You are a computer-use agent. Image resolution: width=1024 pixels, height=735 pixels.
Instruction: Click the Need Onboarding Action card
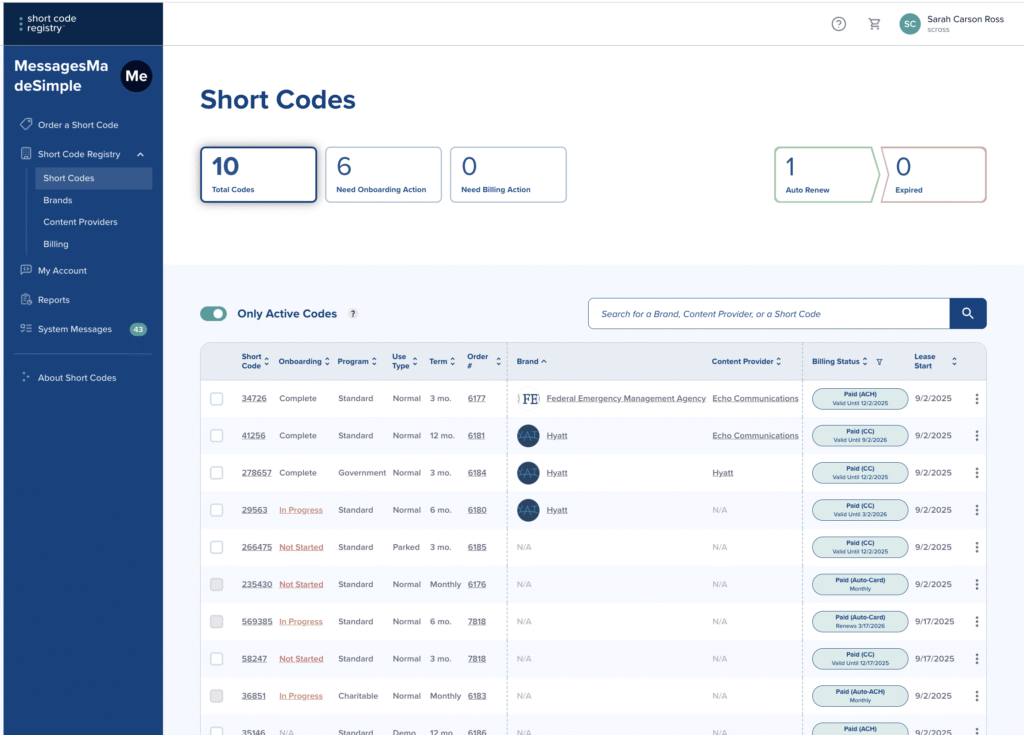(383, 175)
